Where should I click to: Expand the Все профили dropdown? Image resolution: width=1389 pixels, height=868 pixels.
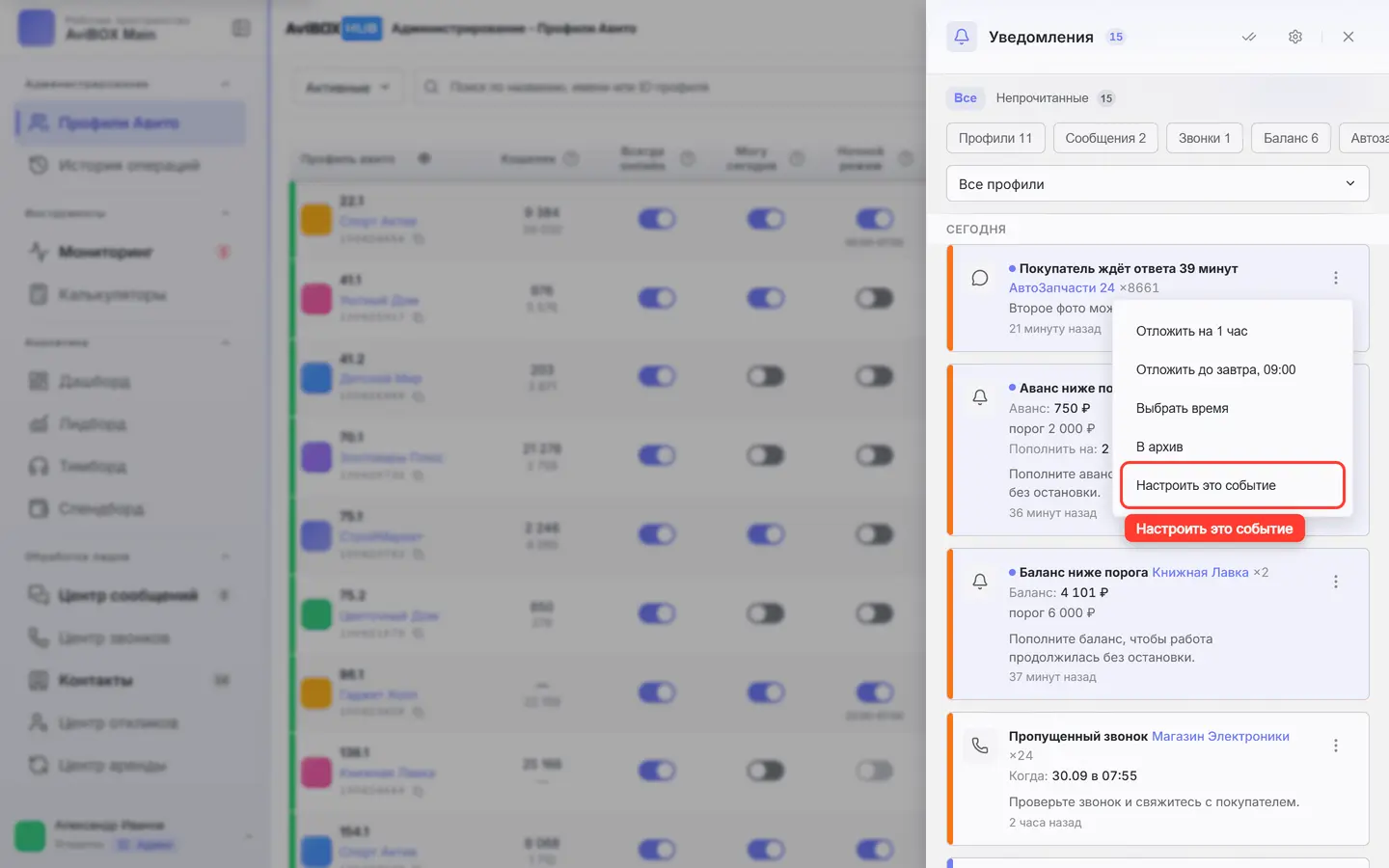tap(1157, 183)
